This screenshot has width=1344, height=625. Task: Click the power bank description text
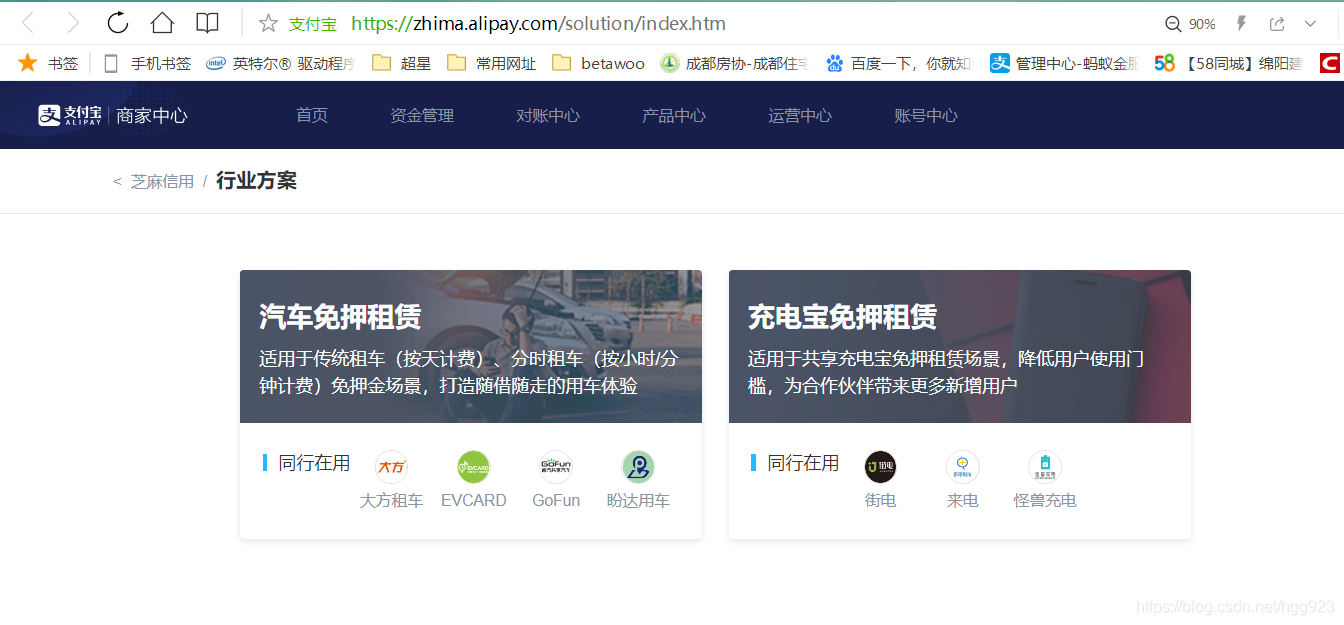point(946,372)
